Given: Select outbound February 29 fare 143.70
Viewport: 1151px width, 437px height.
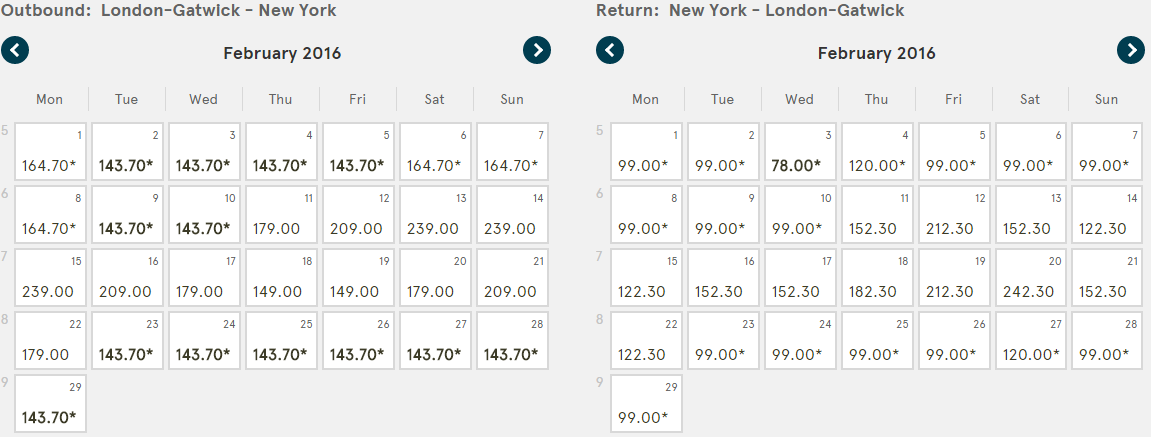Looking at the screenshot, I should (x=51, y=404).
